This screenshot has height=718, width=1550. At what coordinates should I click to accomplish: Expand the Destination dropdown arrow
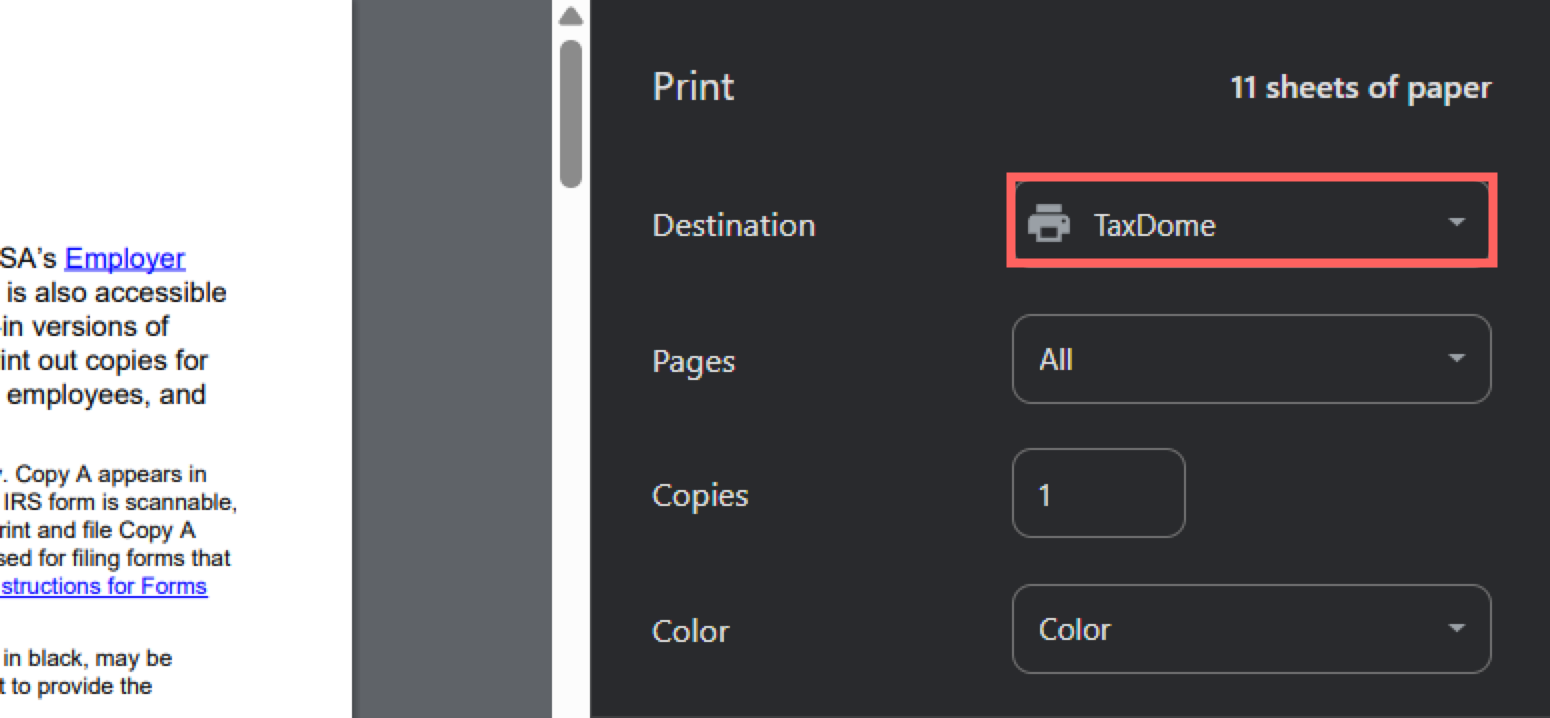1456,222
